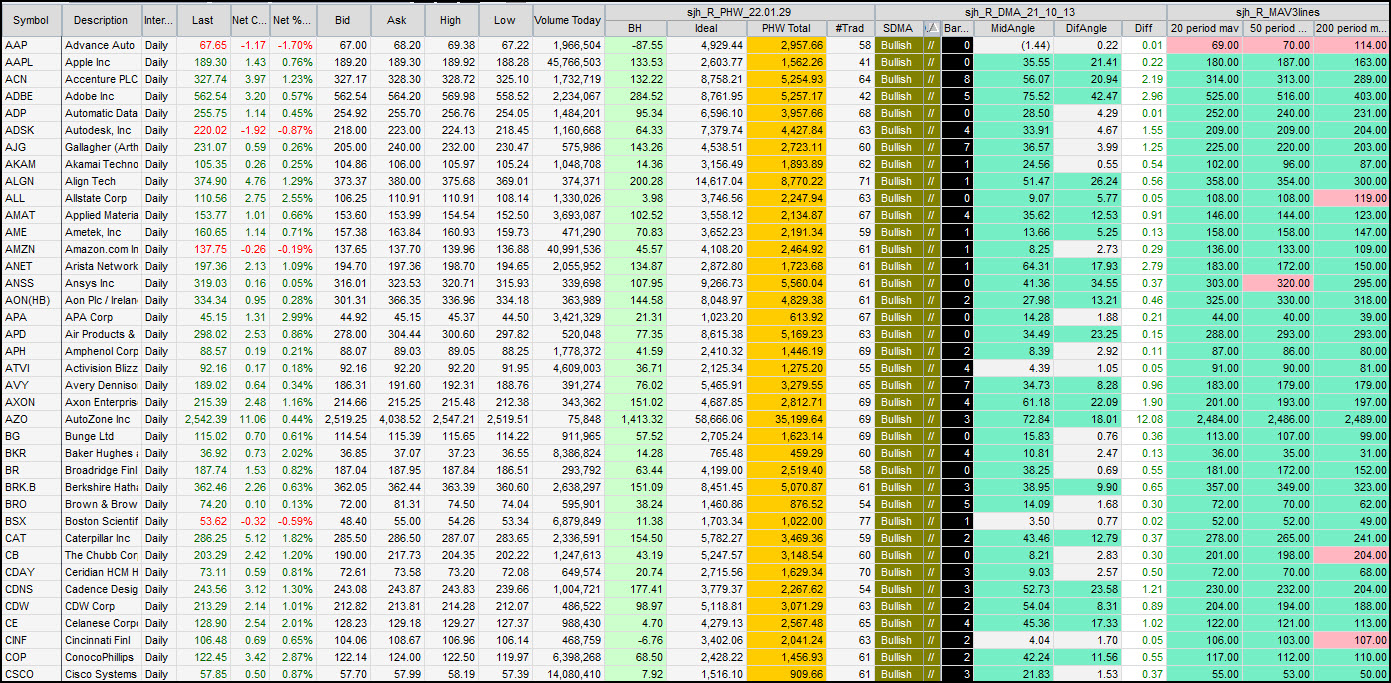Click the DifAngle value 34.55 for ANSS
Viewport: 1391px width, 683px height.
[x=1086, y=283]
